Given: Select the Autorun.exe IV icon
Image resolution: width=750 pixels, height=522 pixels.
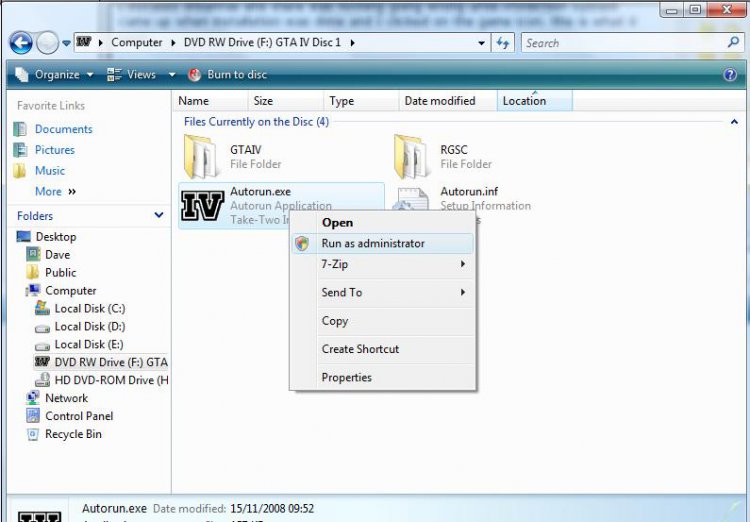Looking at the screenshot, I should click(x=202, y=206).
